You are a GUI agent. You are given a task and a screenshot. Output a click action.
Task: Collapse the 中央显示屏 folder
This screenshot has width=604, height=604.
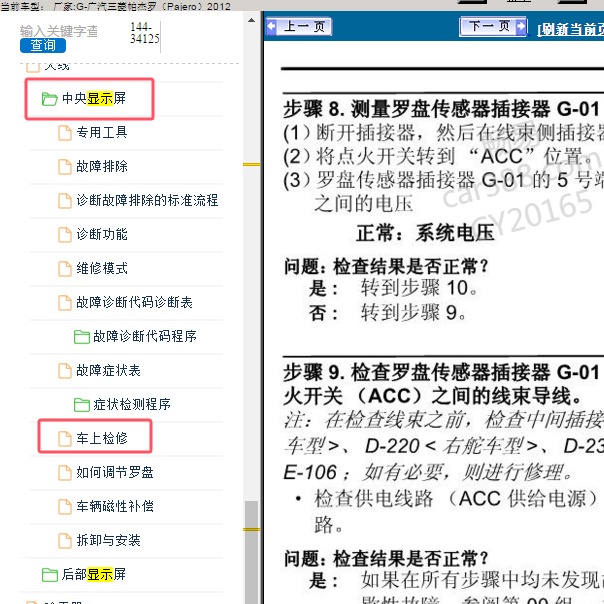[94, 99]
